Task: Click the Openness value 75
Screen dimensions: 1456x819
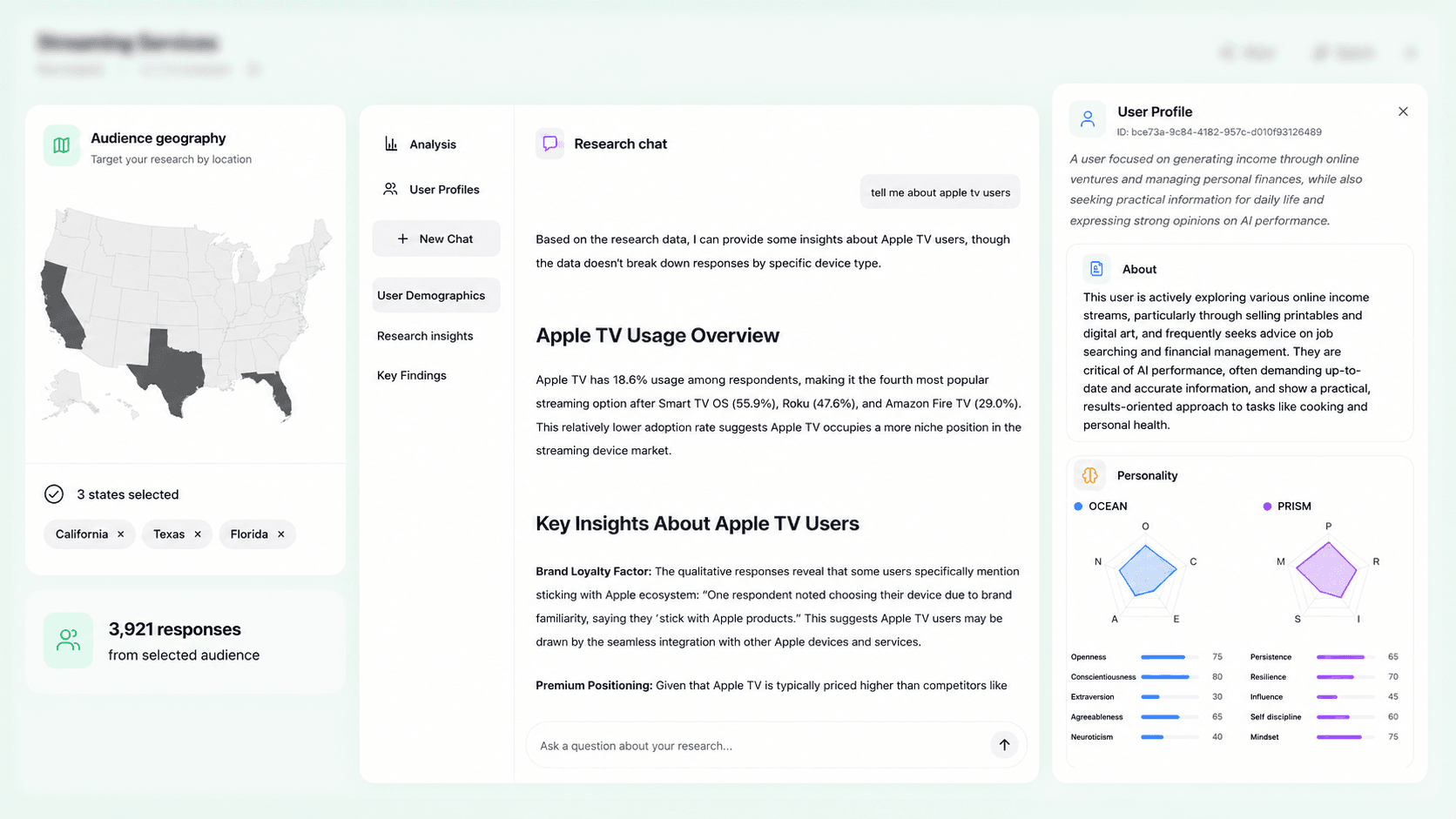Action: point(1217,657)
